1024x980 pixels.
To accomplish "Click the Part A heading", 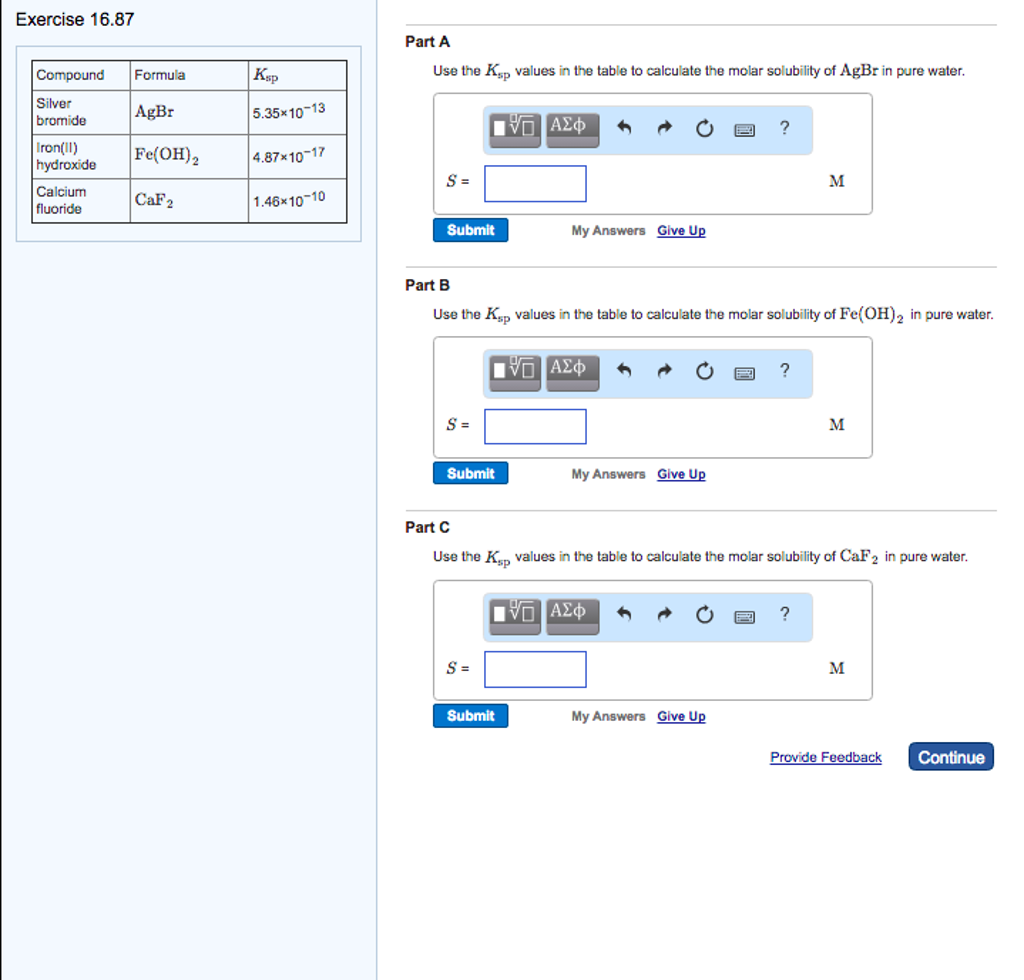I will tap(428, 42).
